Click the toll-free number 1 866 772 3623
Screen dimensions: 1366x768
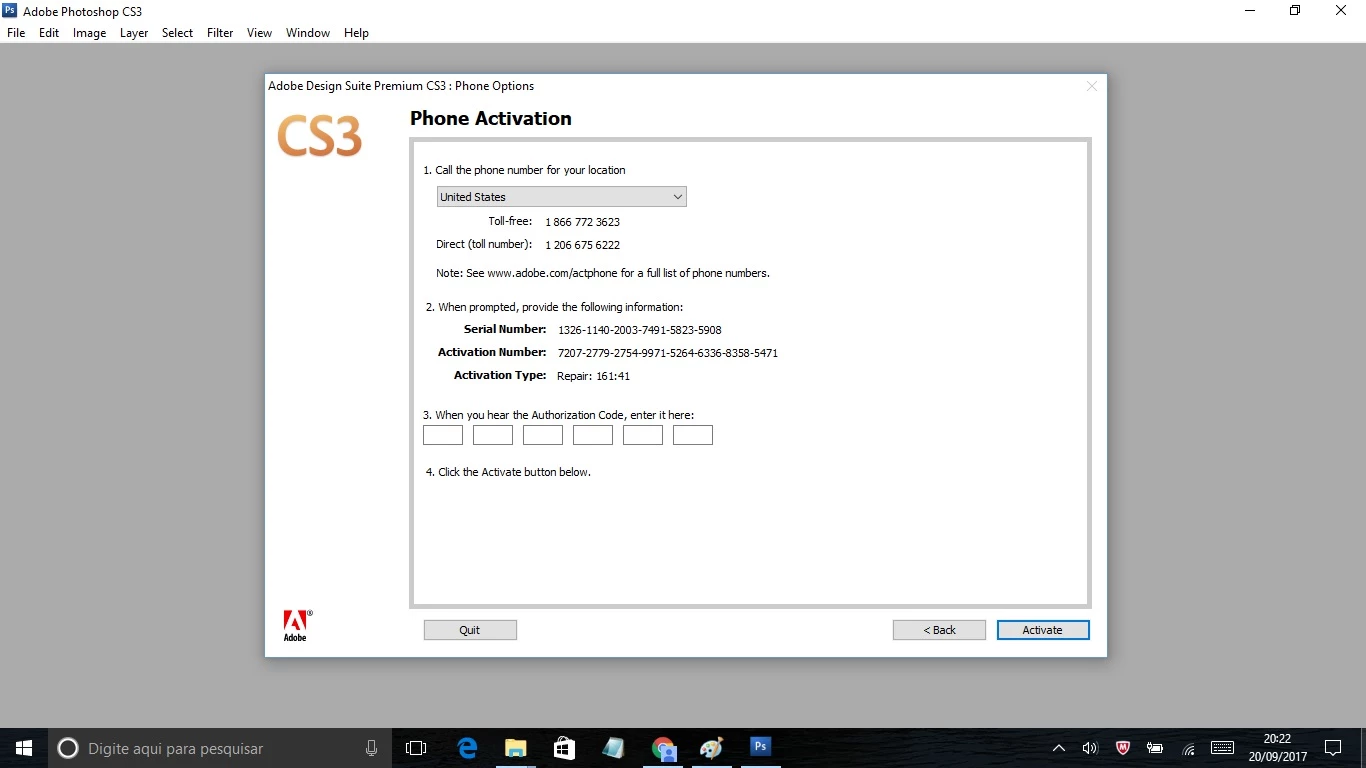pos(582,222)
